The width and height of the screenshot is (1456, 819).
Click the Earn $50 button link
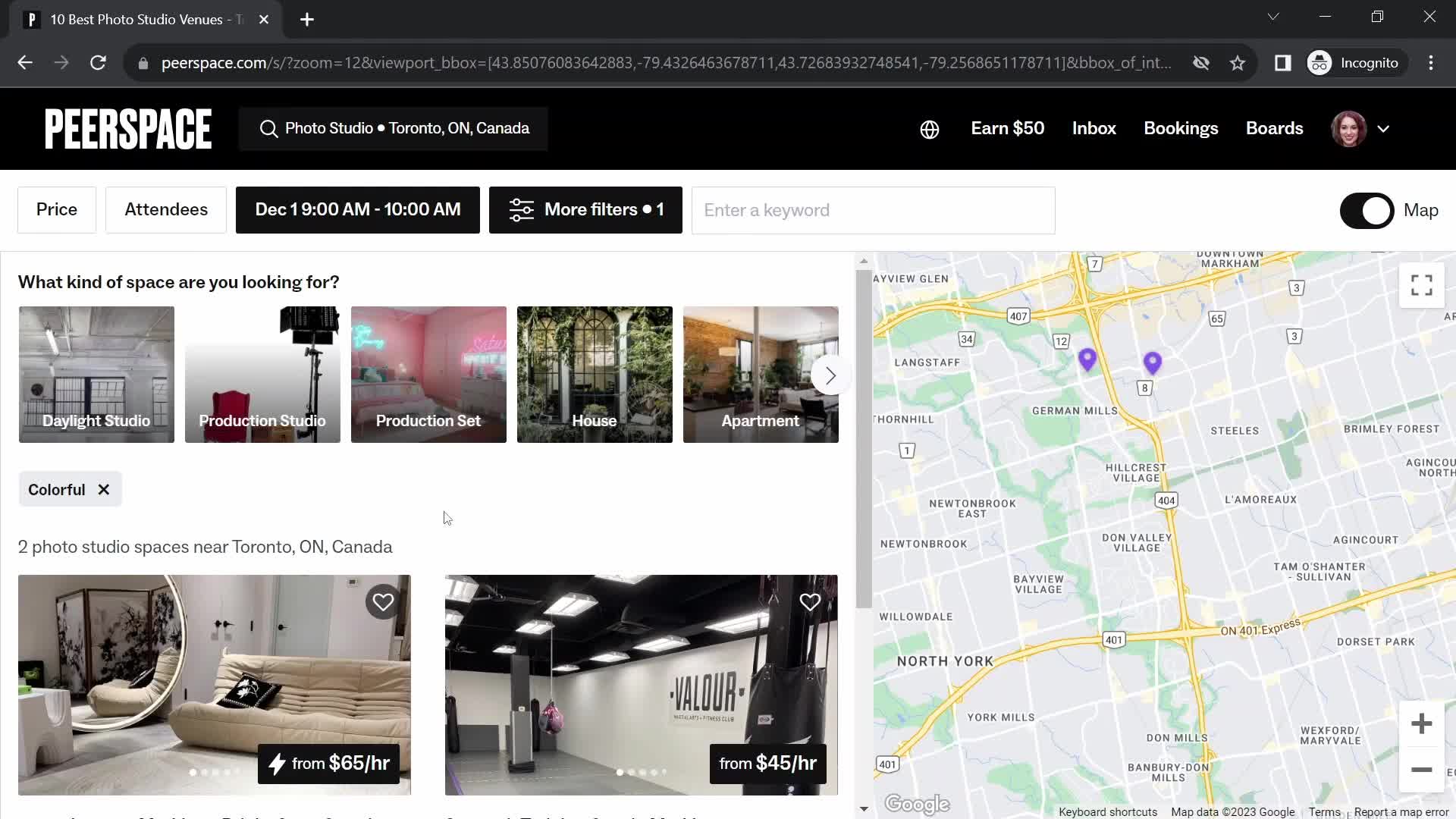1008,128
